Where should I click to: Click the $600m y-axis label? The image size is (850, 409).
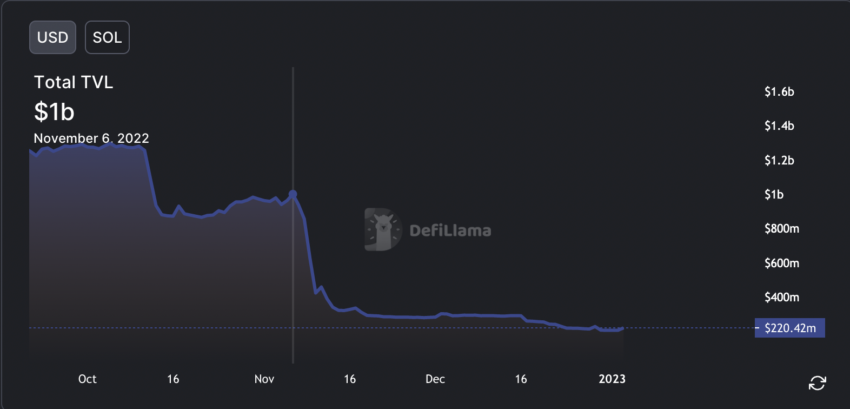[782, 263]
